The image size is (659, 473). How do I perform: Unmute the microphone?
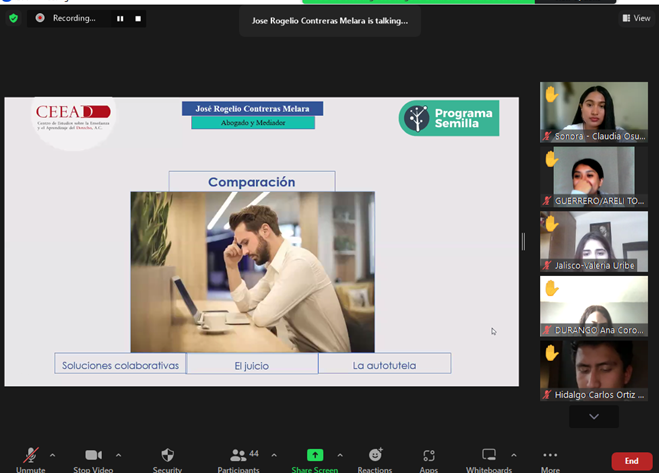coord(30,460)
